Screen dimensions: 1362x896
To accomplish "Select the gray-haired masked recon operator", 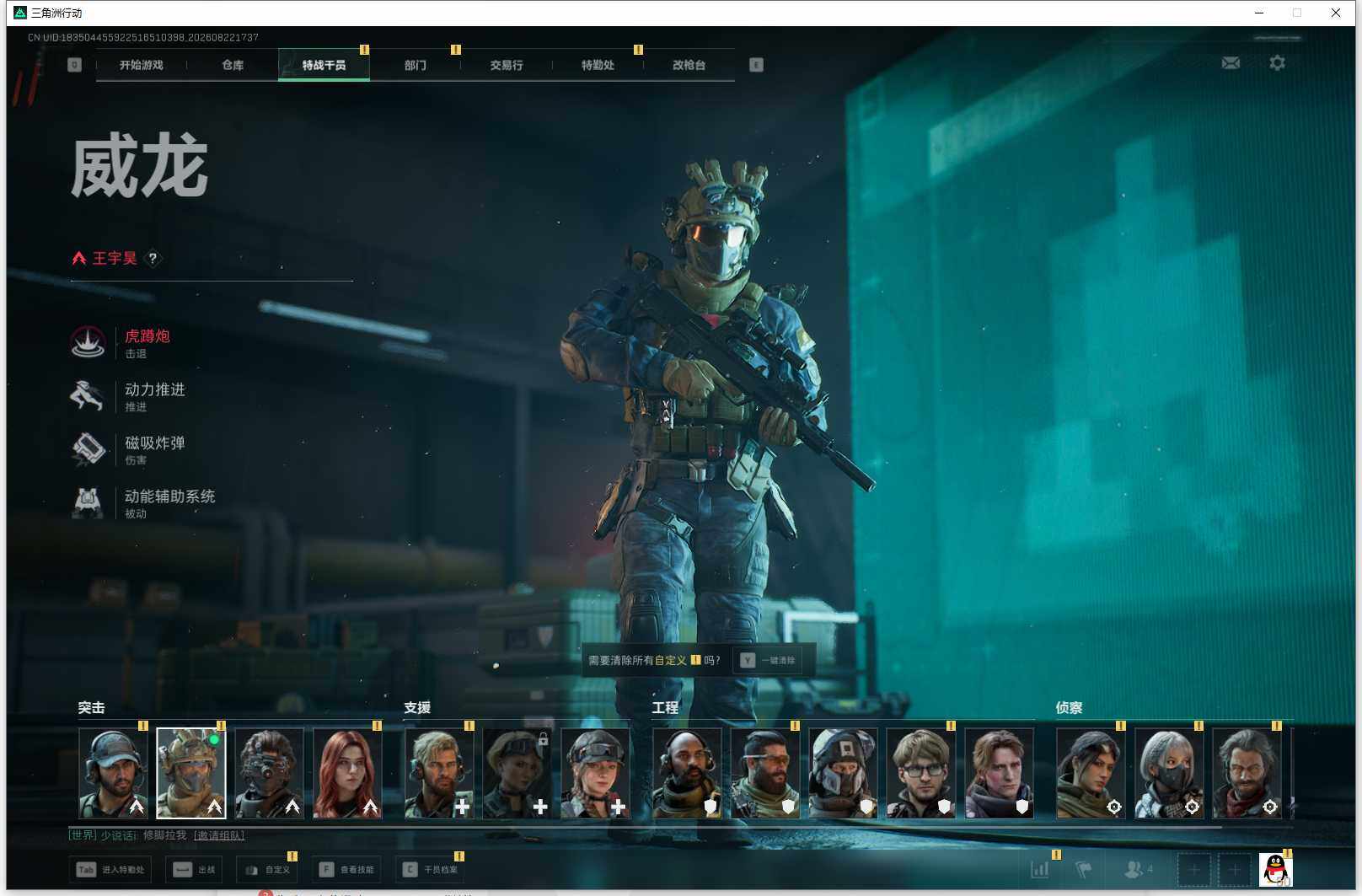I will tap(1169, 773).
